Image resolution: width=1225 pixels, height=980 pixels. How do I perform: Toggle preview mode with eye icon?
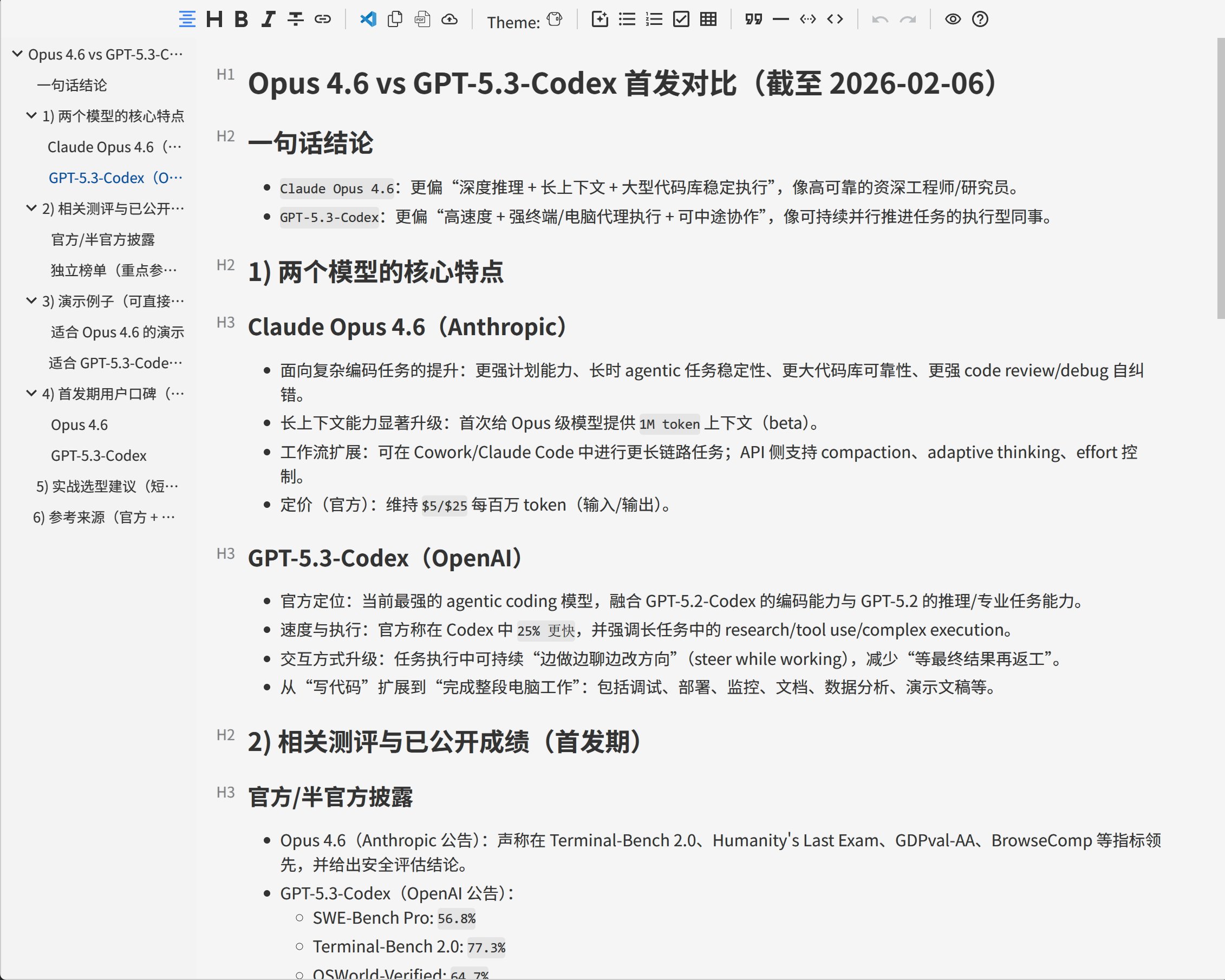[x=953, y=19]
